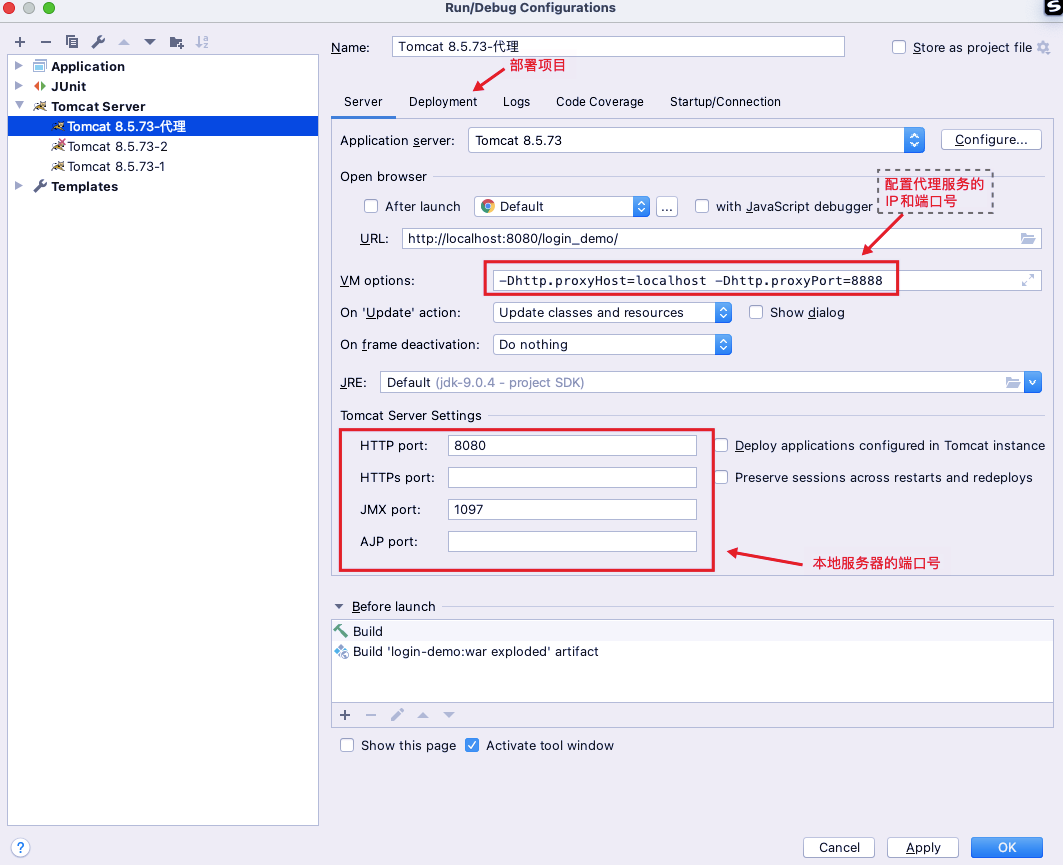This screenshot has height=865, width=1063.
Task: Toggle the After launch checkbox
Action: click(371, 206)
